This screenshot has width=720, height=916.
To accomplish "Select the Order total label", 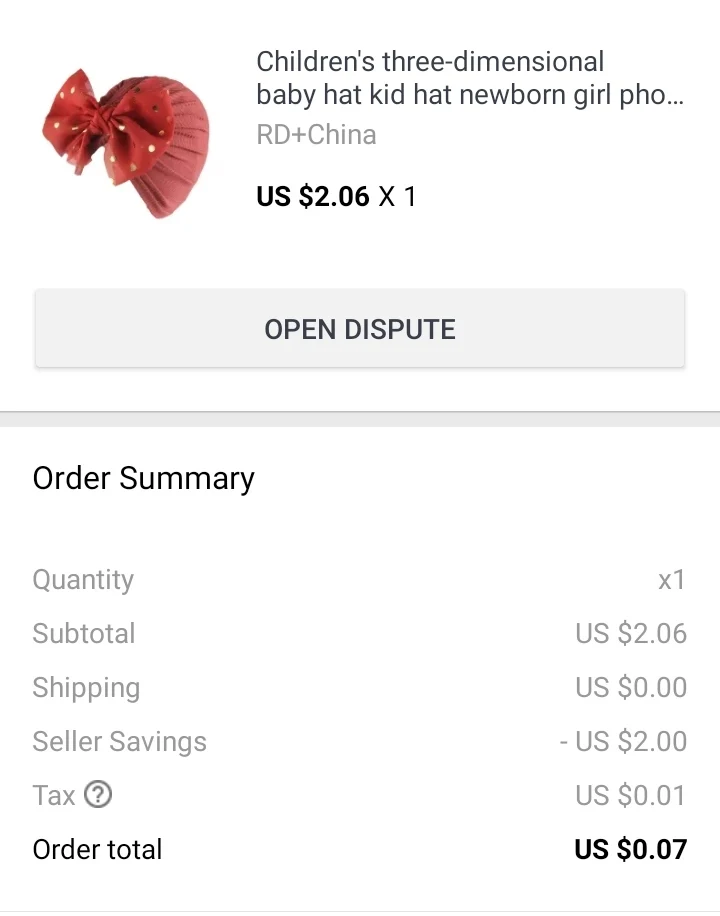I will (x=97, y=849).
